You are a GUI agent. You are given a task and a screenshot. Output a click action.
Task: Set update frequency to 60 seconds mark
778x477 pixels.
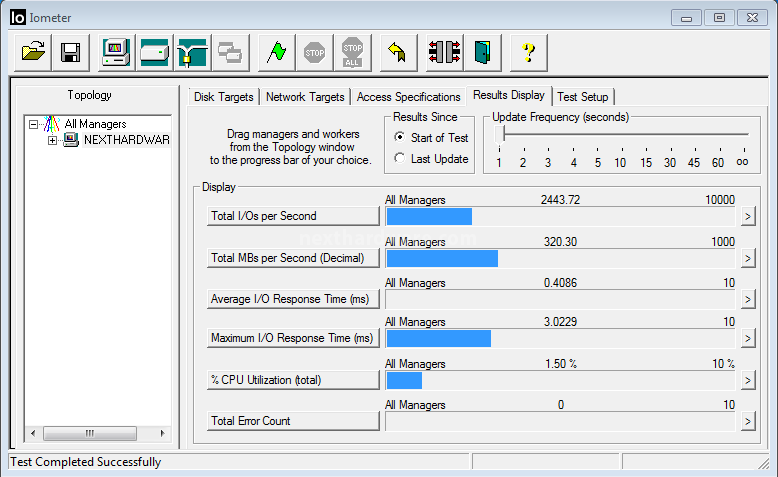(x=718, y=162)
